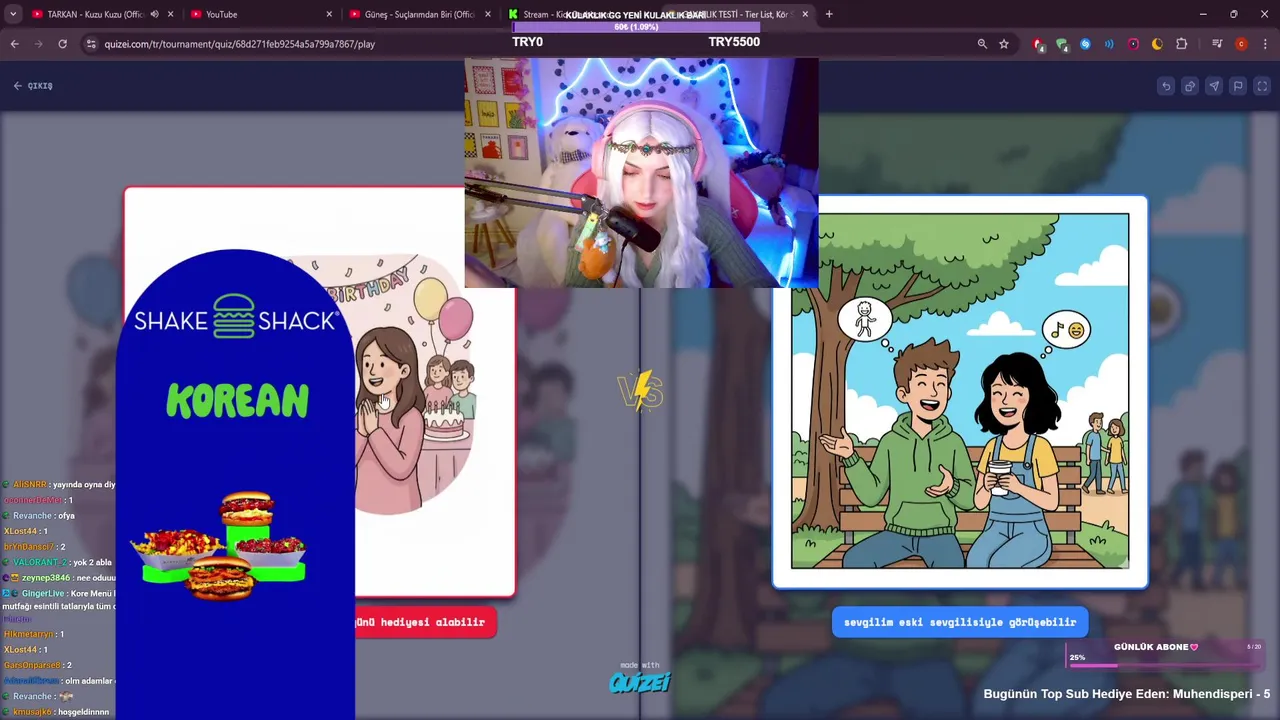Open the red extension with badge 4

[x=1038, y=44]
